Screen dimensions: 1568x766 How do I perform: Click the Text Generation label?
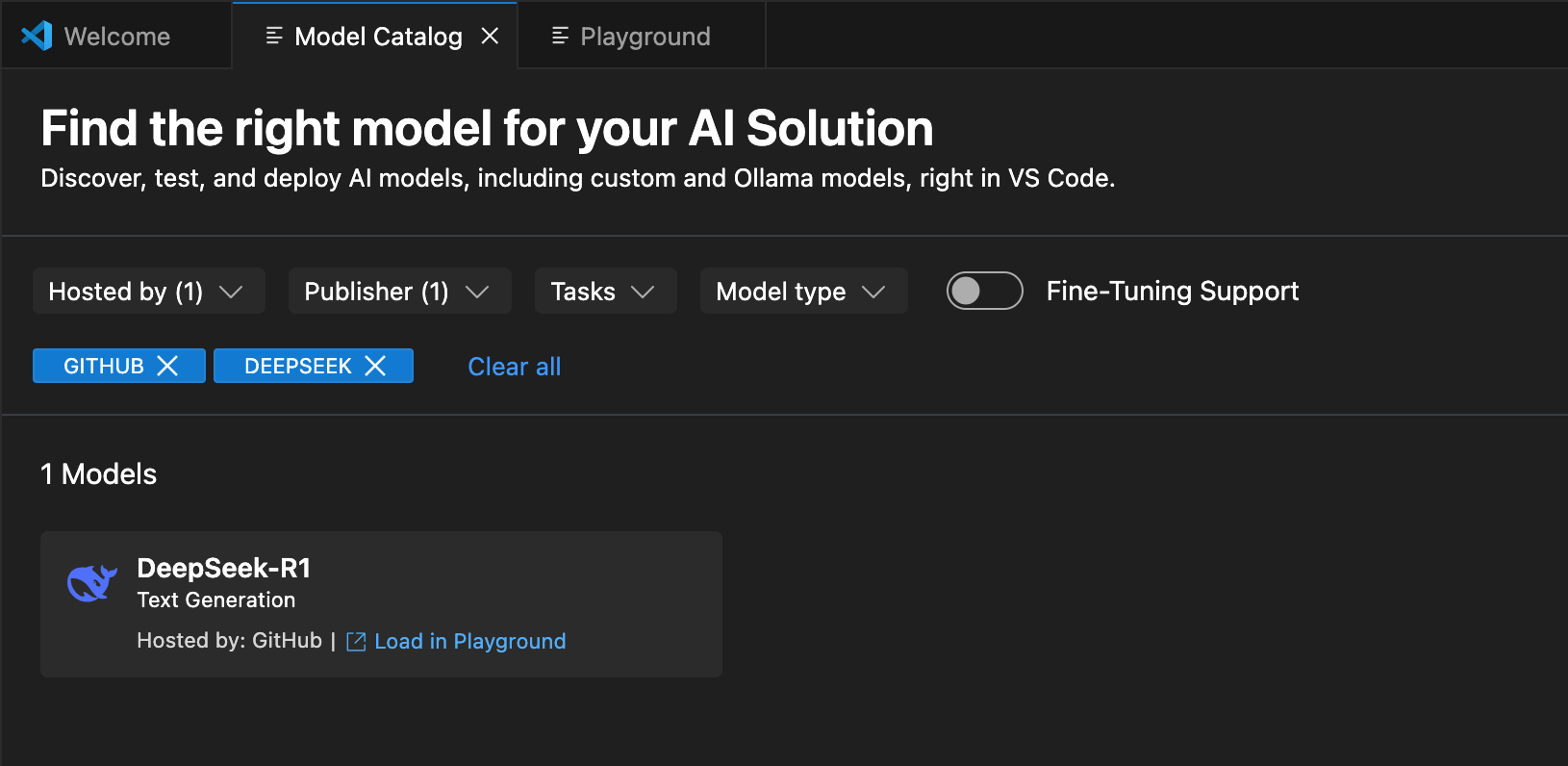[216, 600]
